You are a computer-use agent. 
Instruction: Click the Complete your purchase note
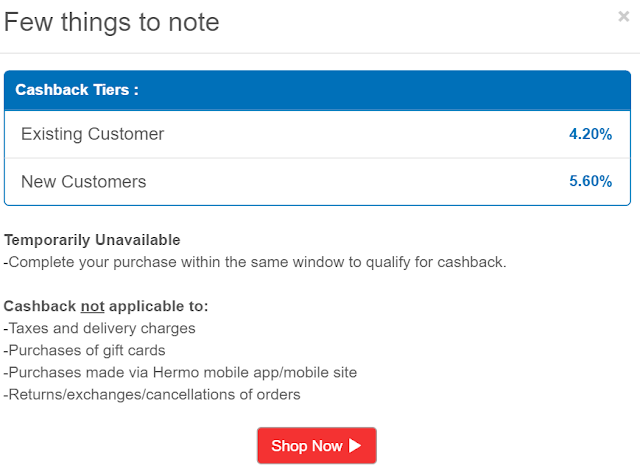[255, 262]
